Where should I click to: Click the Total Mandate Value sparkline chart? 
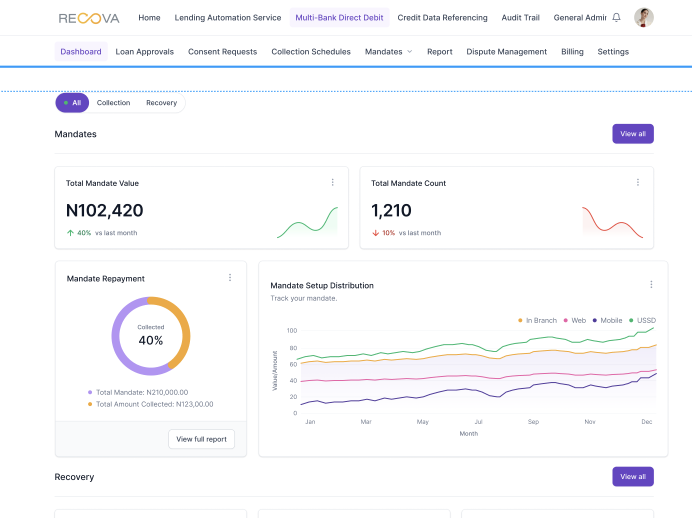click(307, 224)
